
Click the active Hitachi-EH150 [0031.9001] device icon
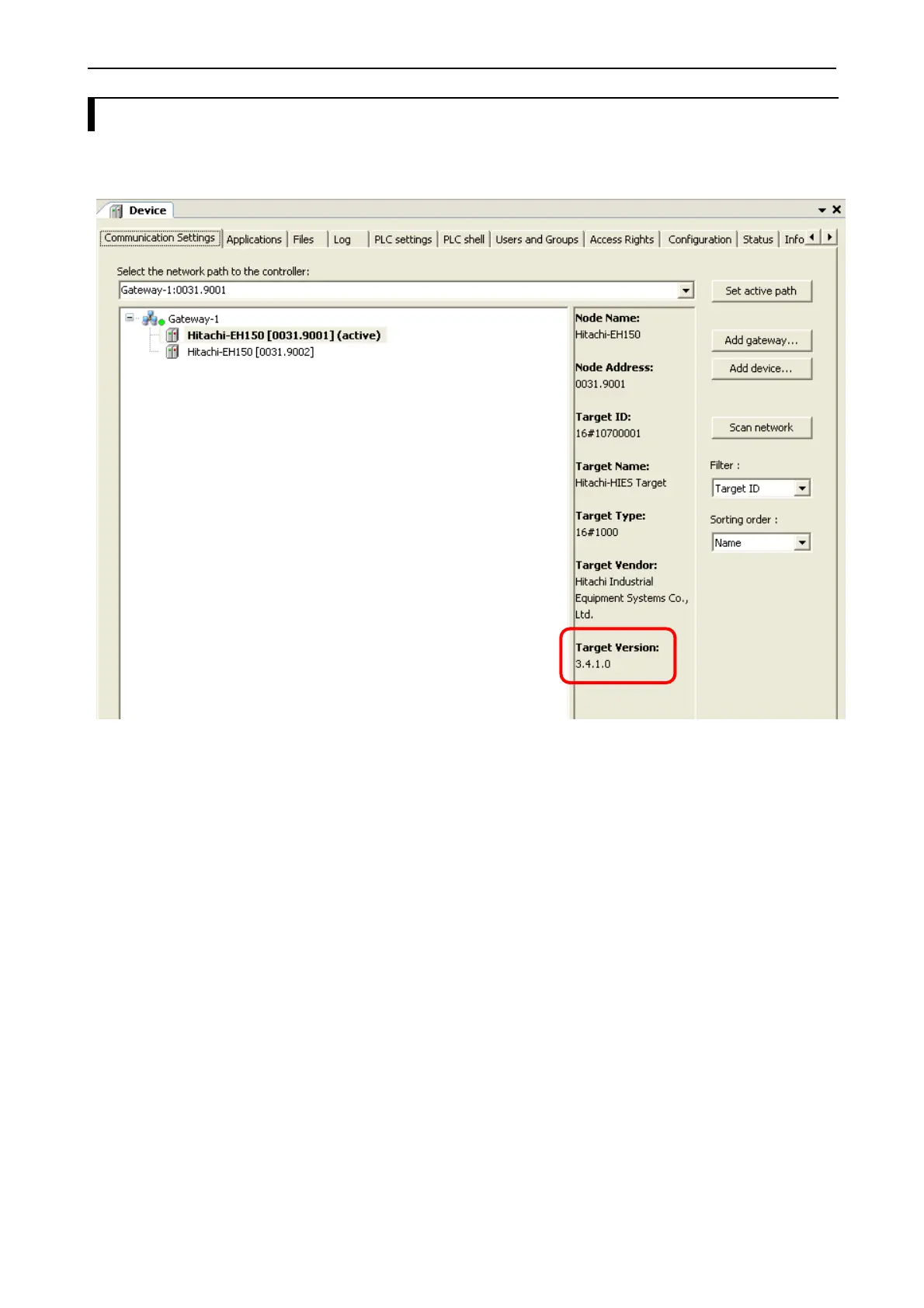[x=172, y=336]
